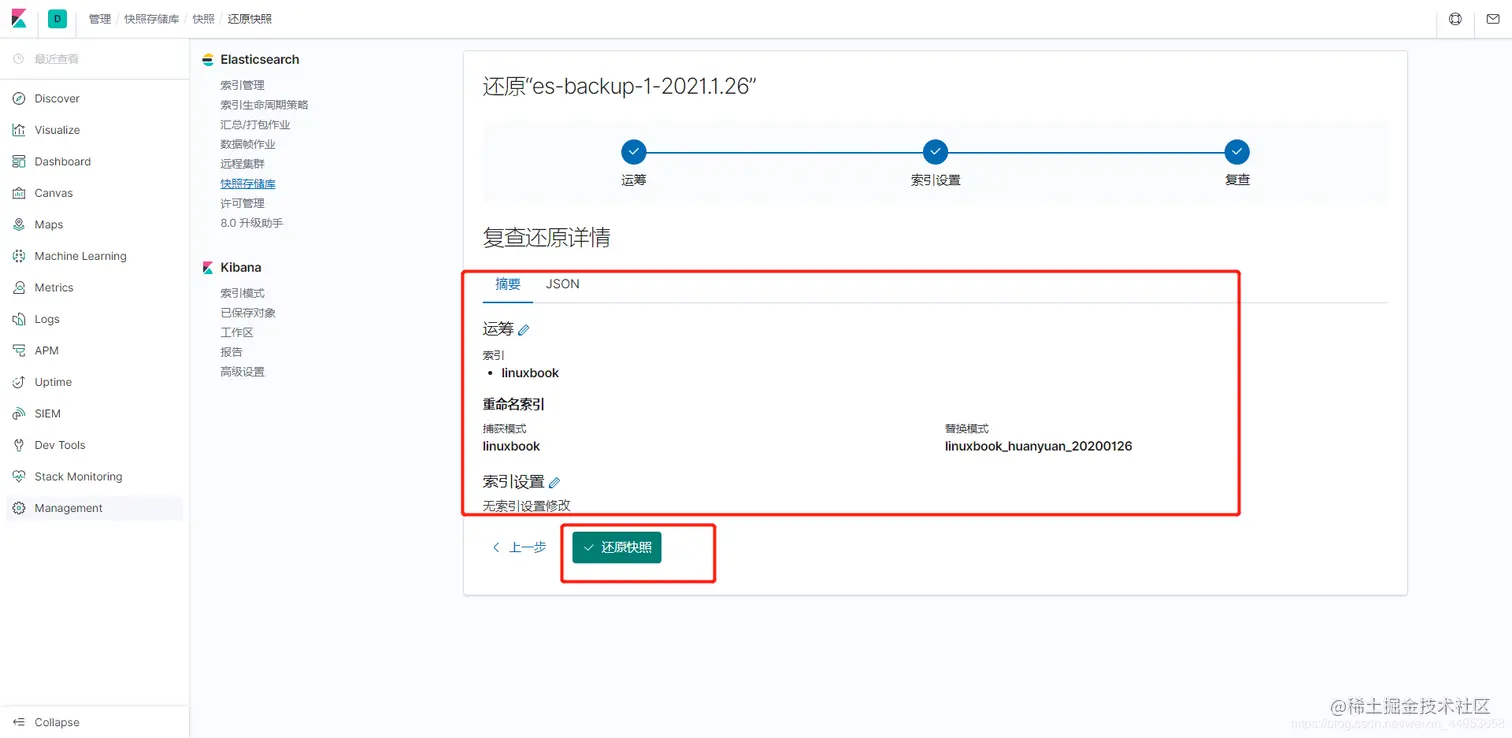
Task: Click the 还原快照 button
Action: tap(617, 548)
